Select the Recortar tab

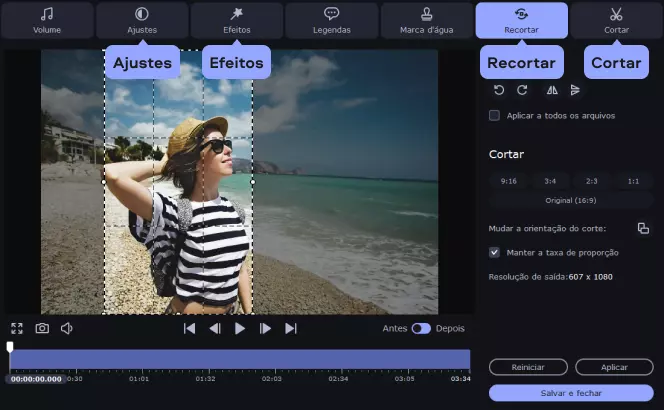pyautogui.click(x=521, y=20)
